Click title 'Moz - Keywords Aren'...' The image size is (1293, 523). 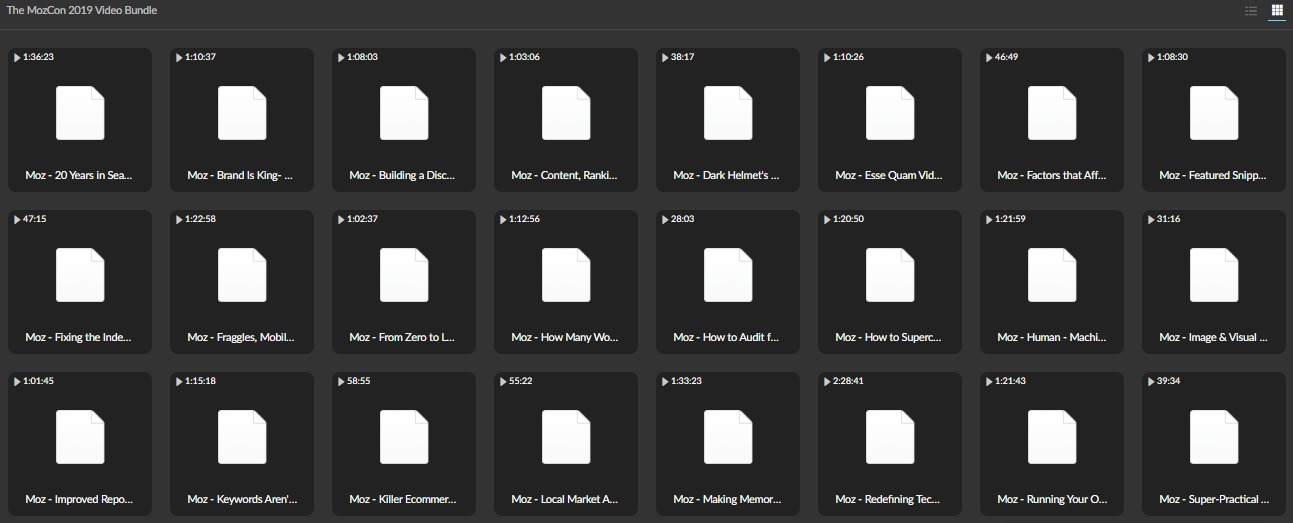242,499
